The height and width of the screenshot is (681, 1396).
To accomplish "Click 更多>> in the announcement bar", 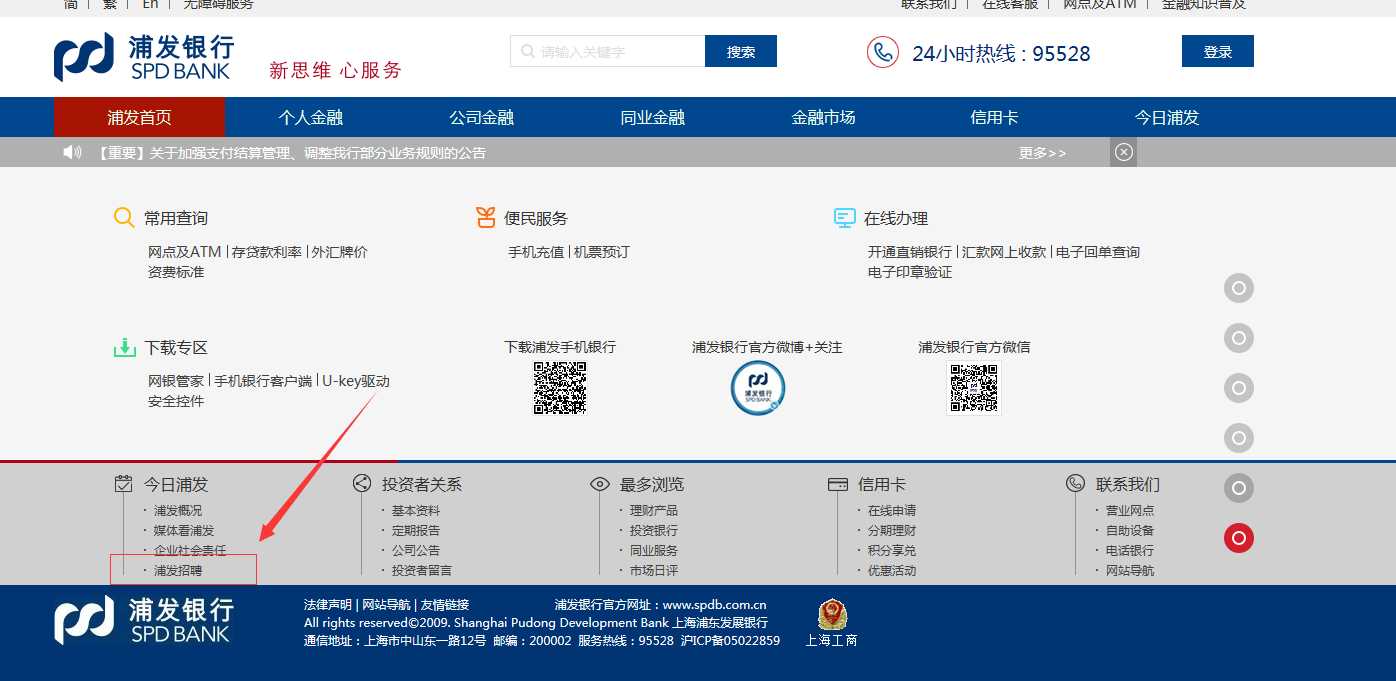I will point(1043,153).
